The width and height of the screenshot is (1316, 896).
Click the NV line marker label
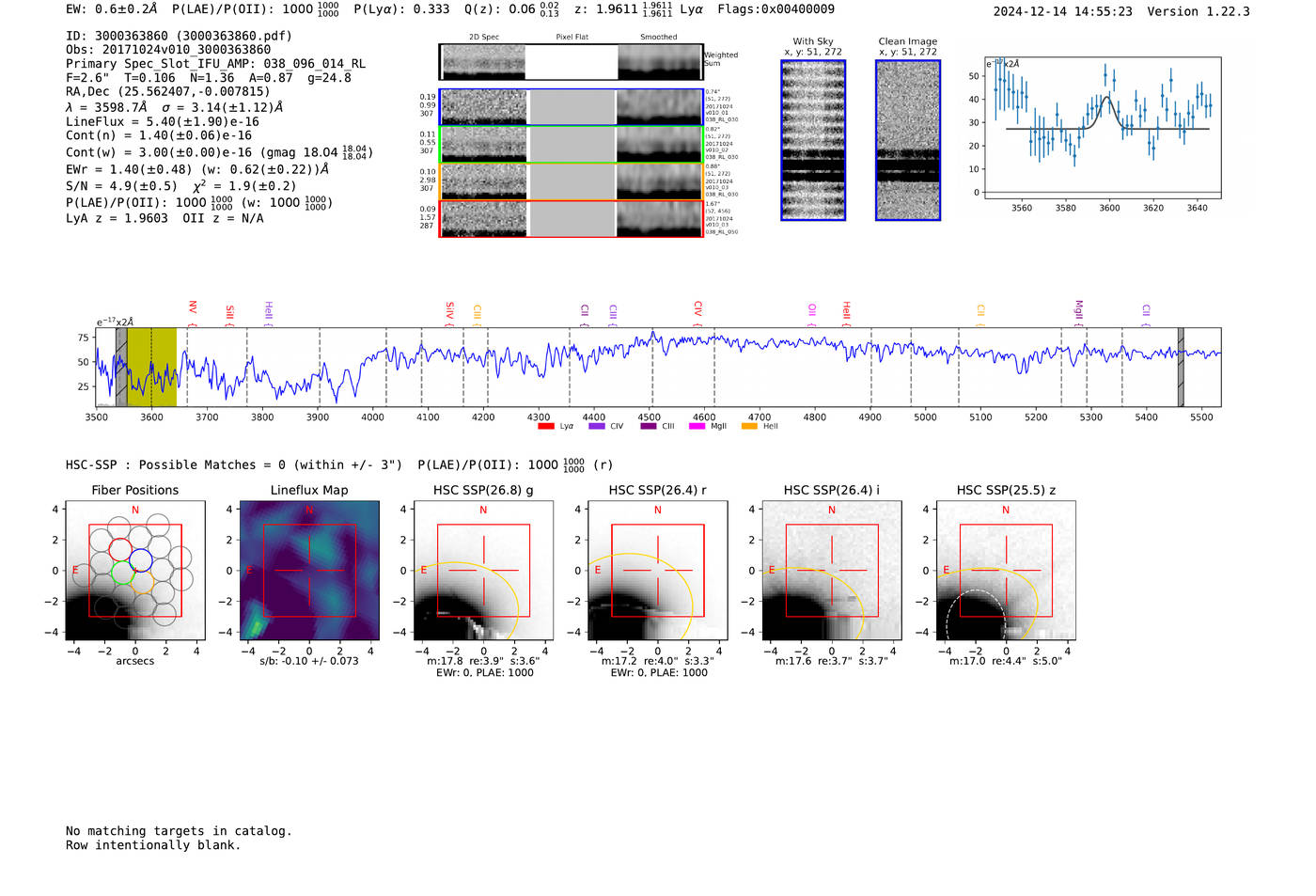pyautogui.click(x=193, y=307)
